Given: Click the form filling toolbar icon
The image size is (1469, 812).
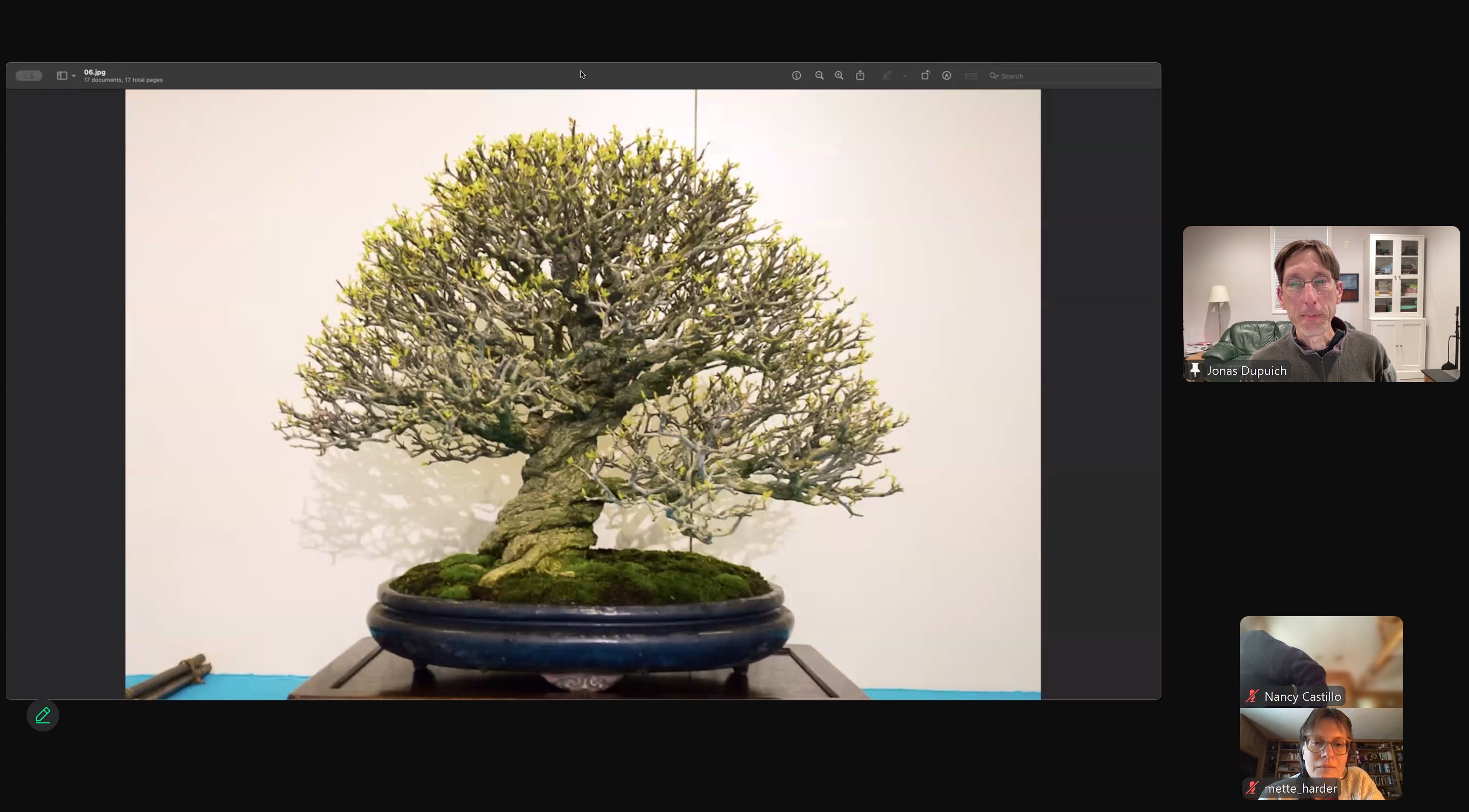Looking at the screenshot, I should 971,75.
